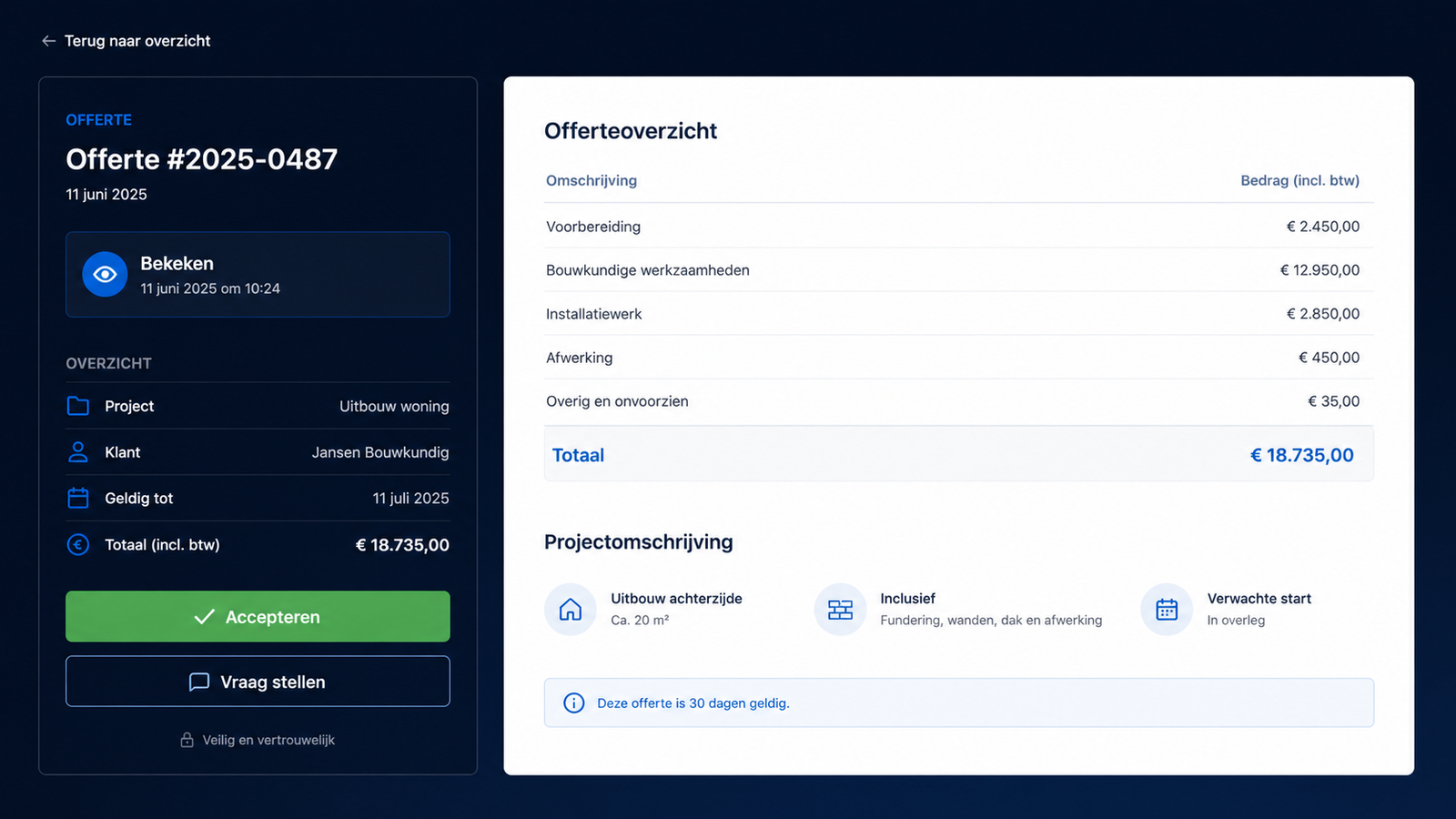Click the folder icon beside Project
This screenshot has width=1456, height=819.
tap(78, 406)
